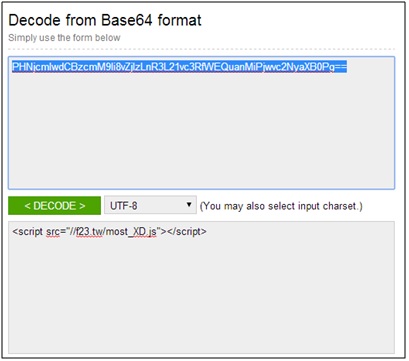Viewport: 409px width, 361px height.
Task: Click the underlined 'src' word in output
Action: coord(53,232)
